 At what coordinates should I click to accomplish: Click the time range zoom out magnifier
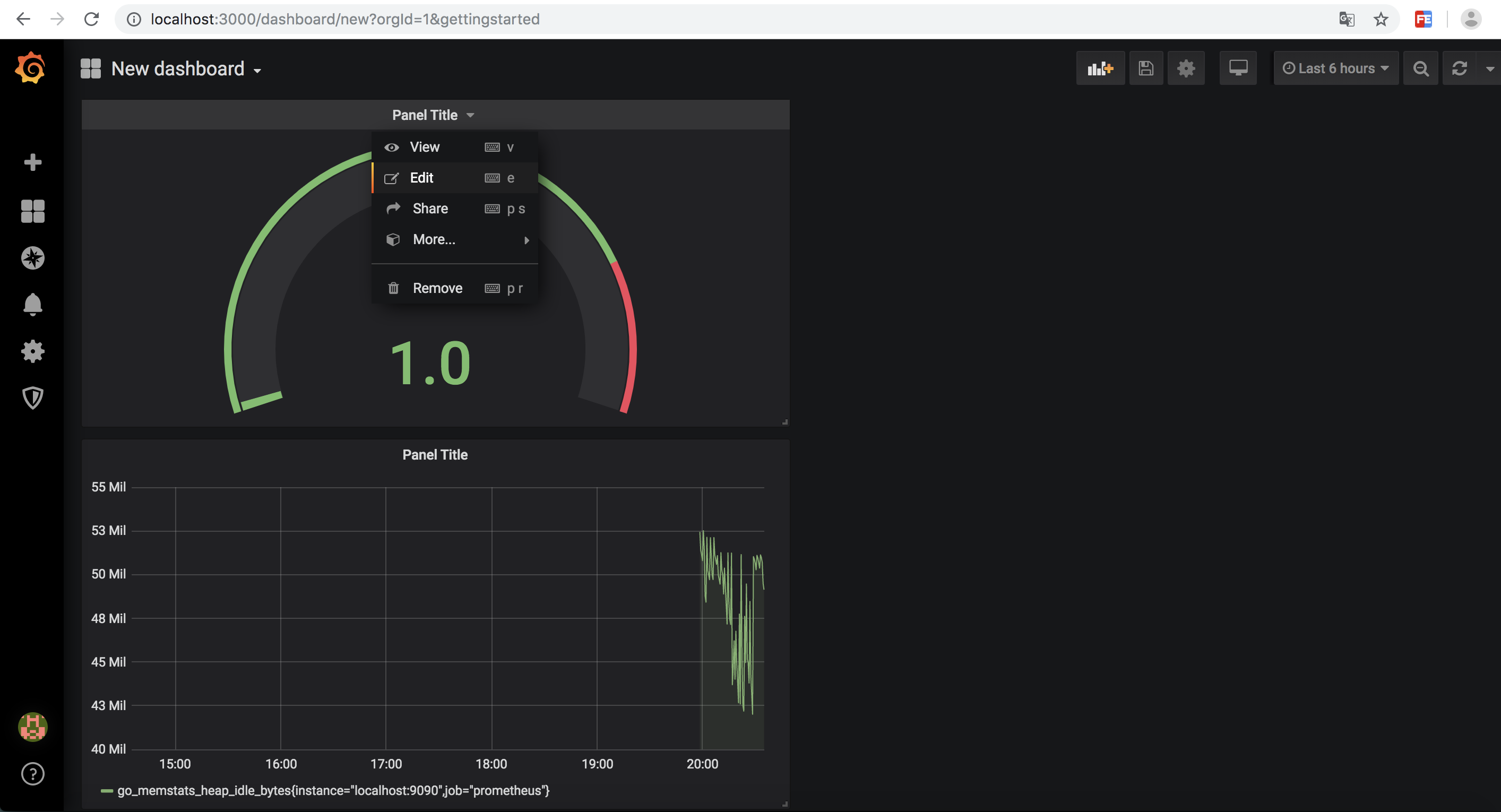(x=1420, y=69)
